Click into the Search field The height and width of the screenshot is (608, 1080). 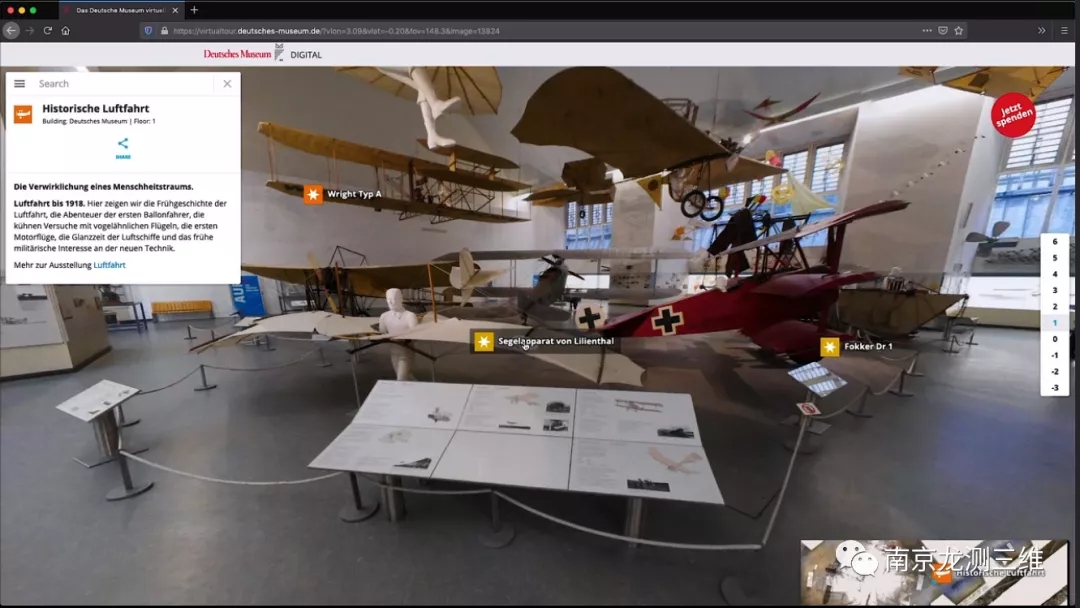(124, 83)
